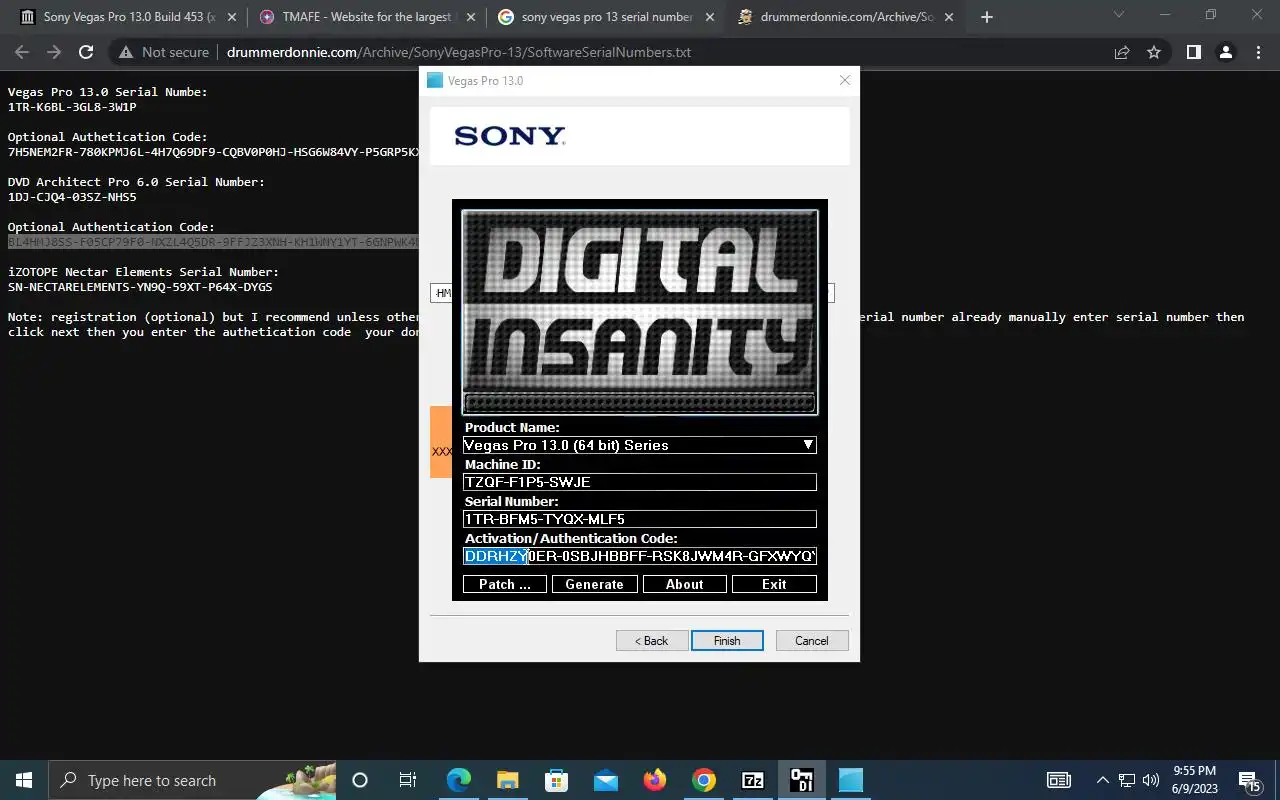Click the Not secure site indicator
The image size is (1280, 800).
[165, 52]
